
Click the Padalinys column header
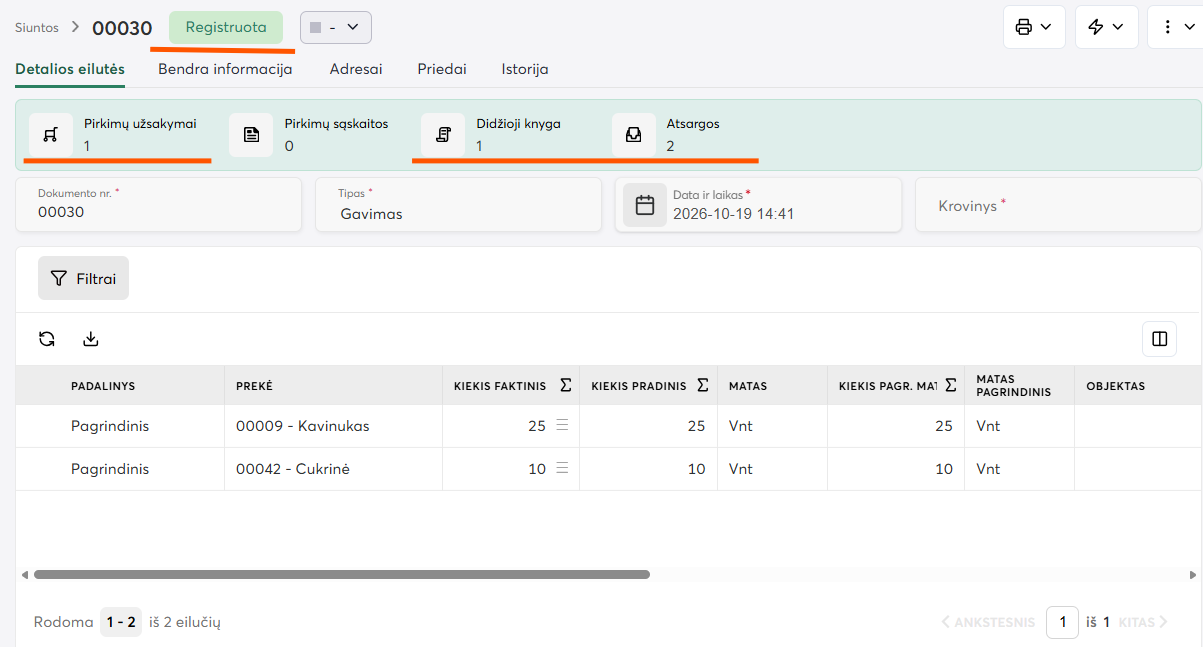click(x=103, y=386)
